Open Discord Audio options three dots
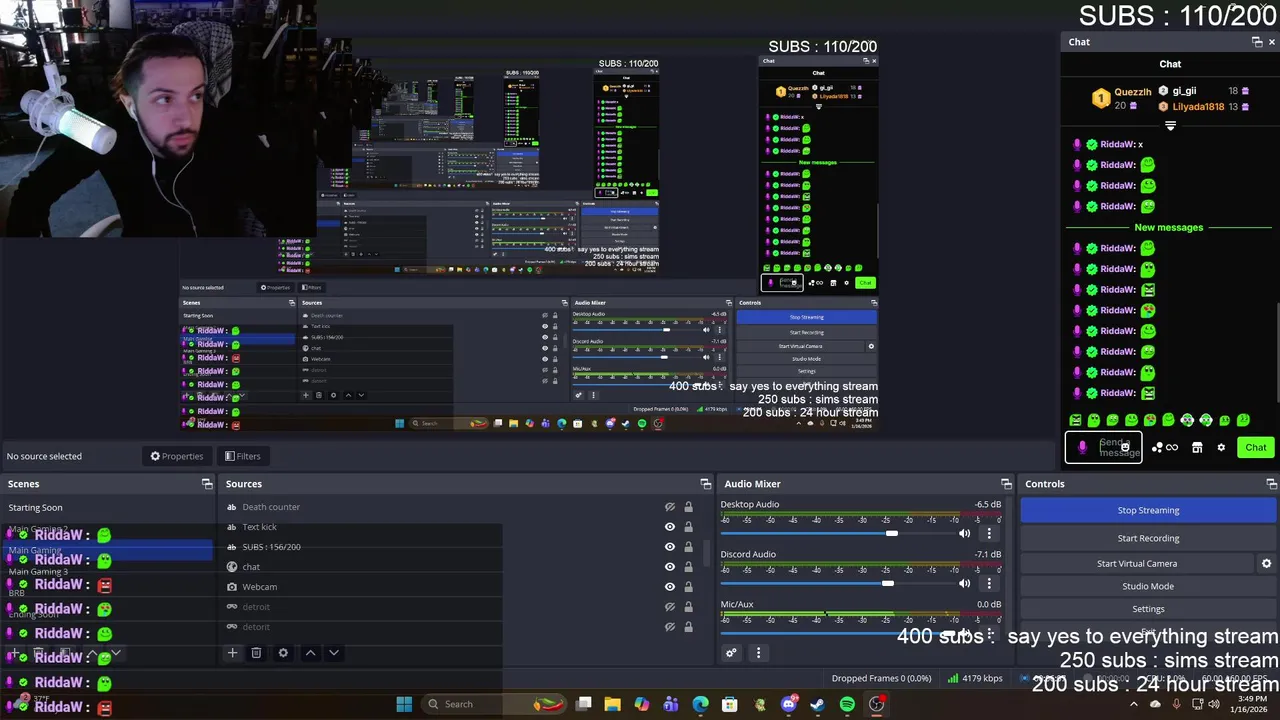 (989, 583)
